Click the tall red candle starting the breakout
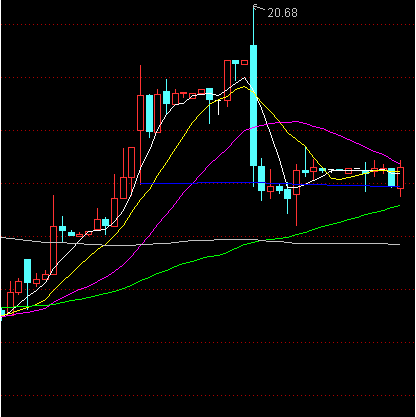 pos(141,113)
